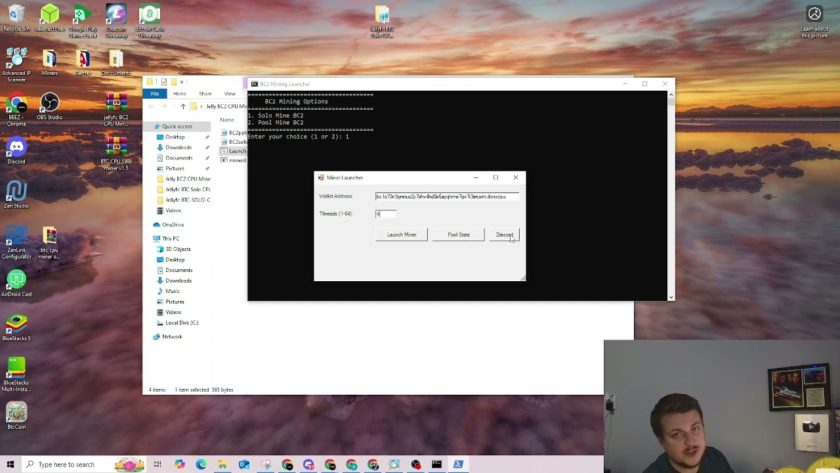Open the Recycle Bin desktop icon
Viewport: 840px width, 473px height.
[x=16, y=16]
